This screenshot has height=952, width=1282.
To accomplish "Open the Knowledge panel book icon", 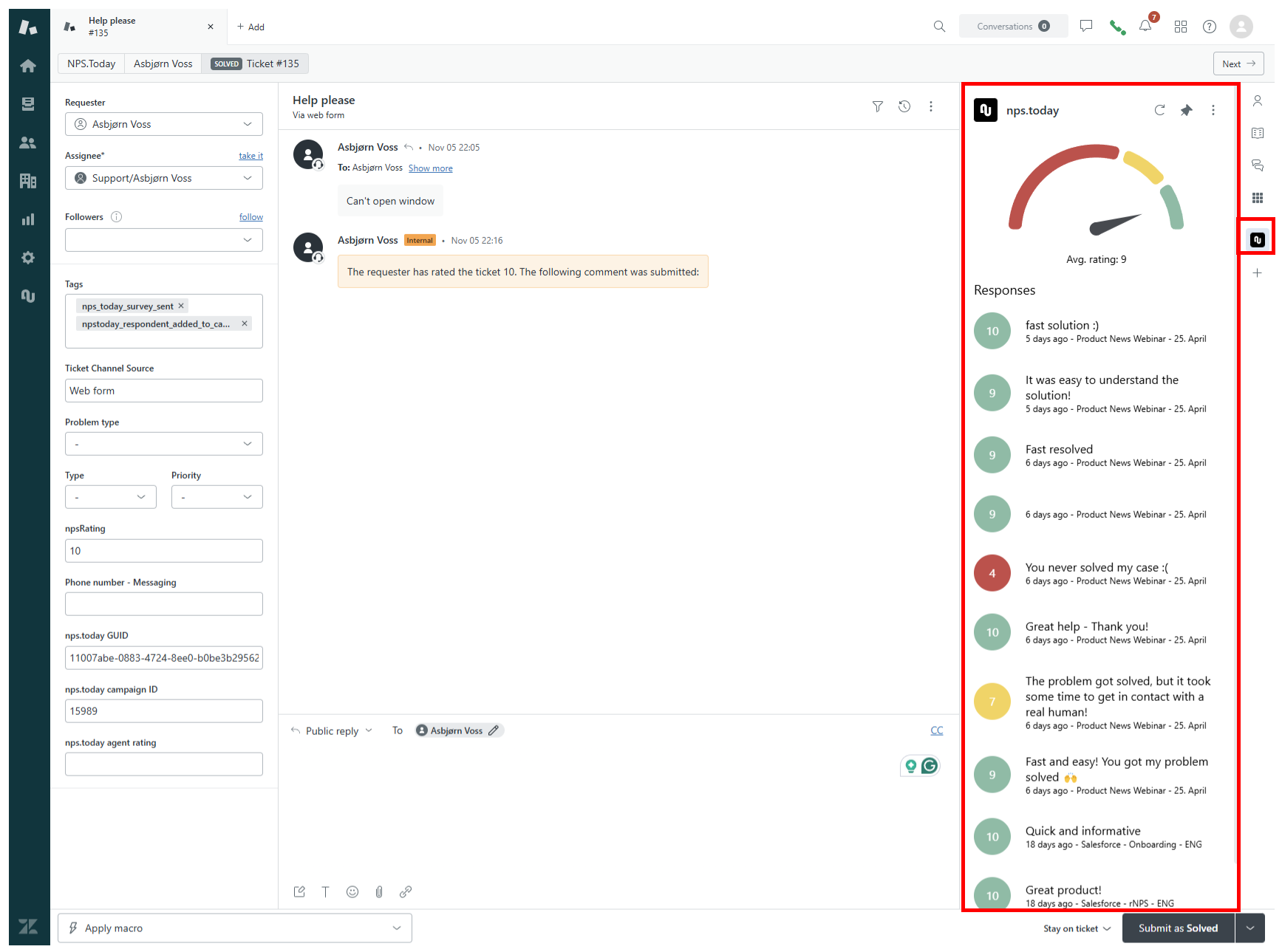I will [1258, 133].
